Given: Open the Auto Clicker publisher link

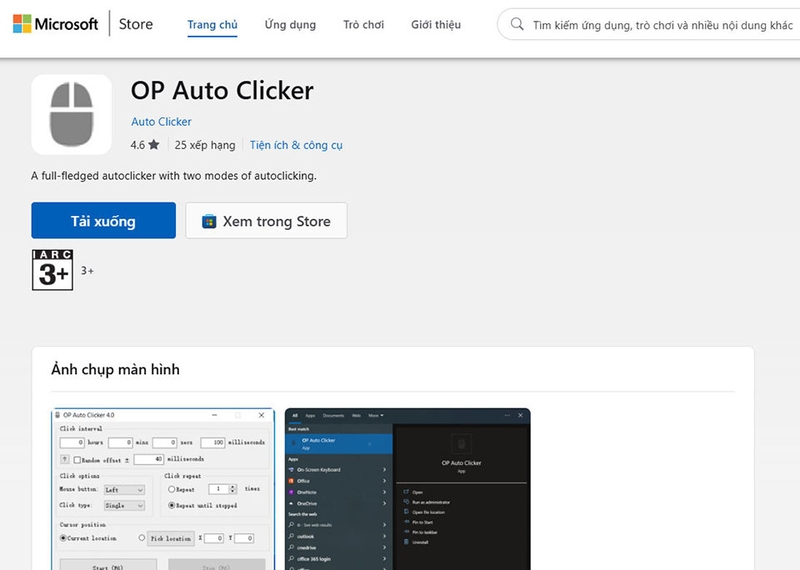Looking at the screenshot, I should (x=161, y=121).
